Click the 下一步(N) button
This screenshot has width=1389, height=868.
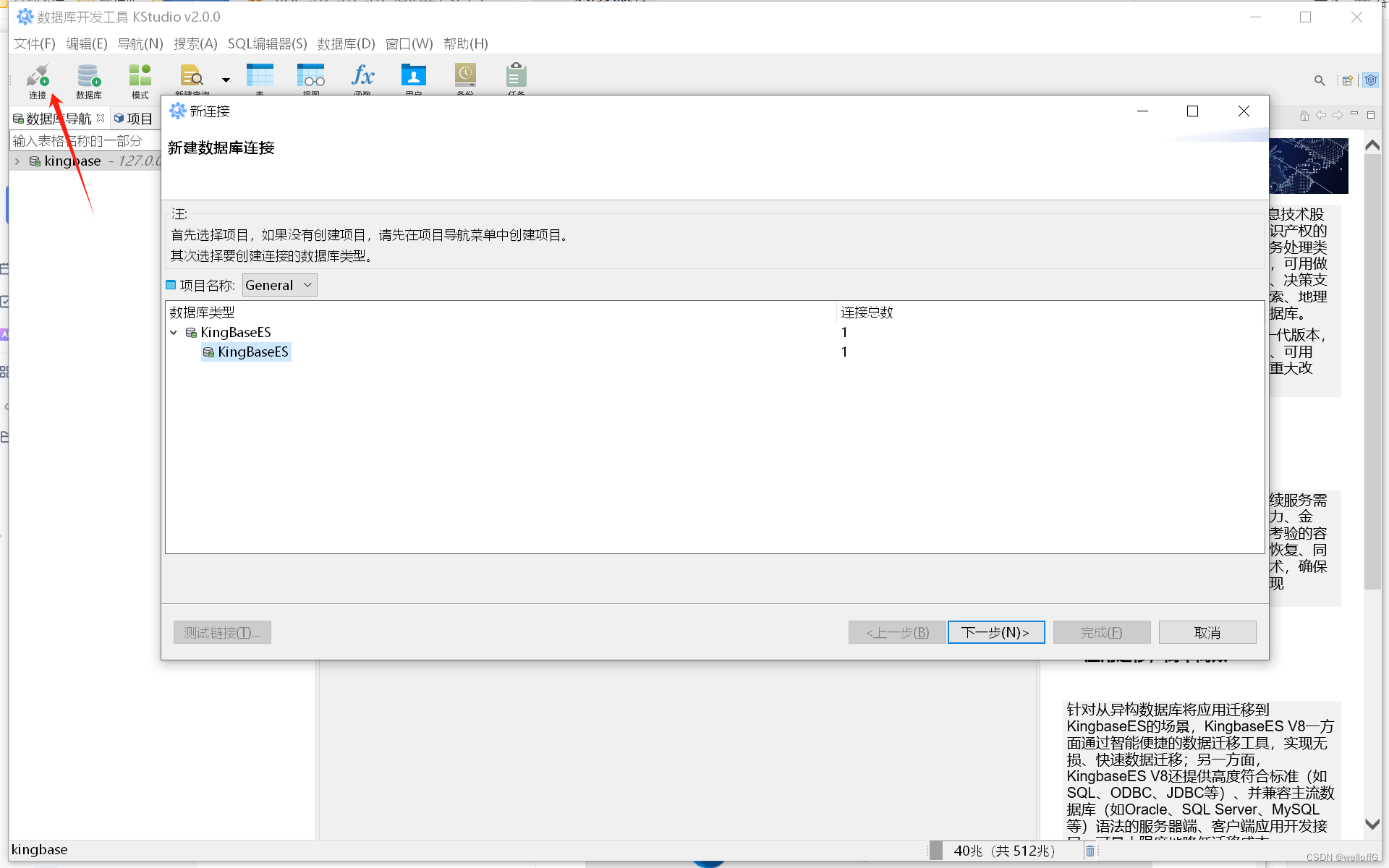point(995,631)
